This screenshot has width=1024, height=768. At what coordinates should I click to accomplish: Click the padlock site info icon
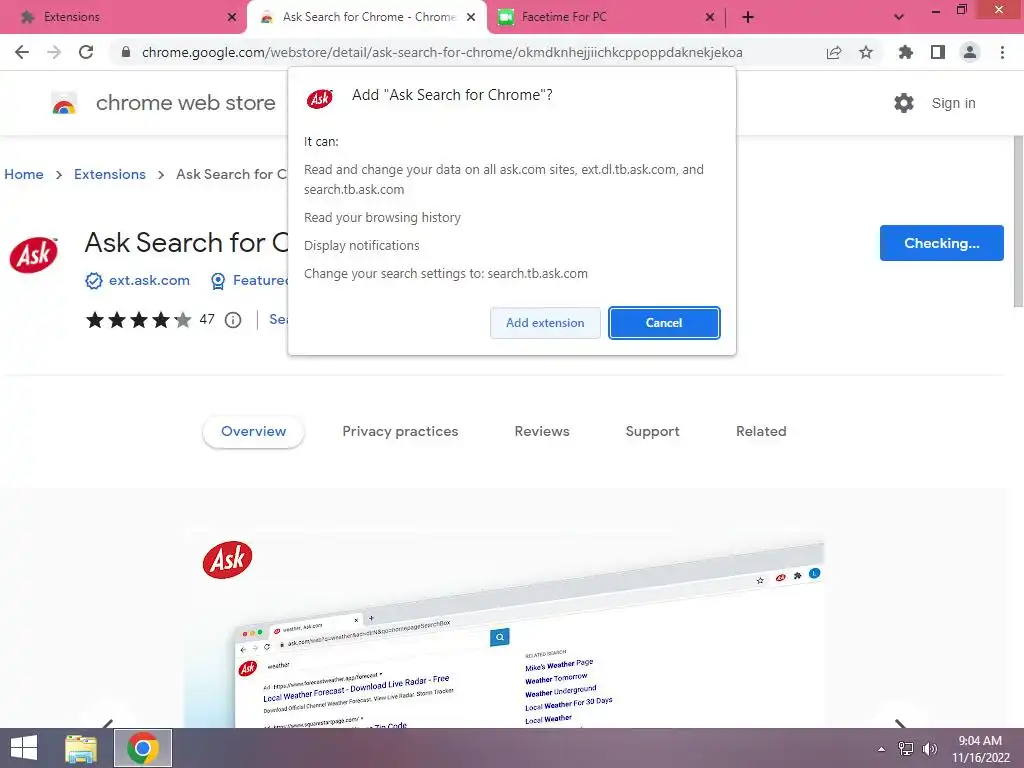[126, 52]
